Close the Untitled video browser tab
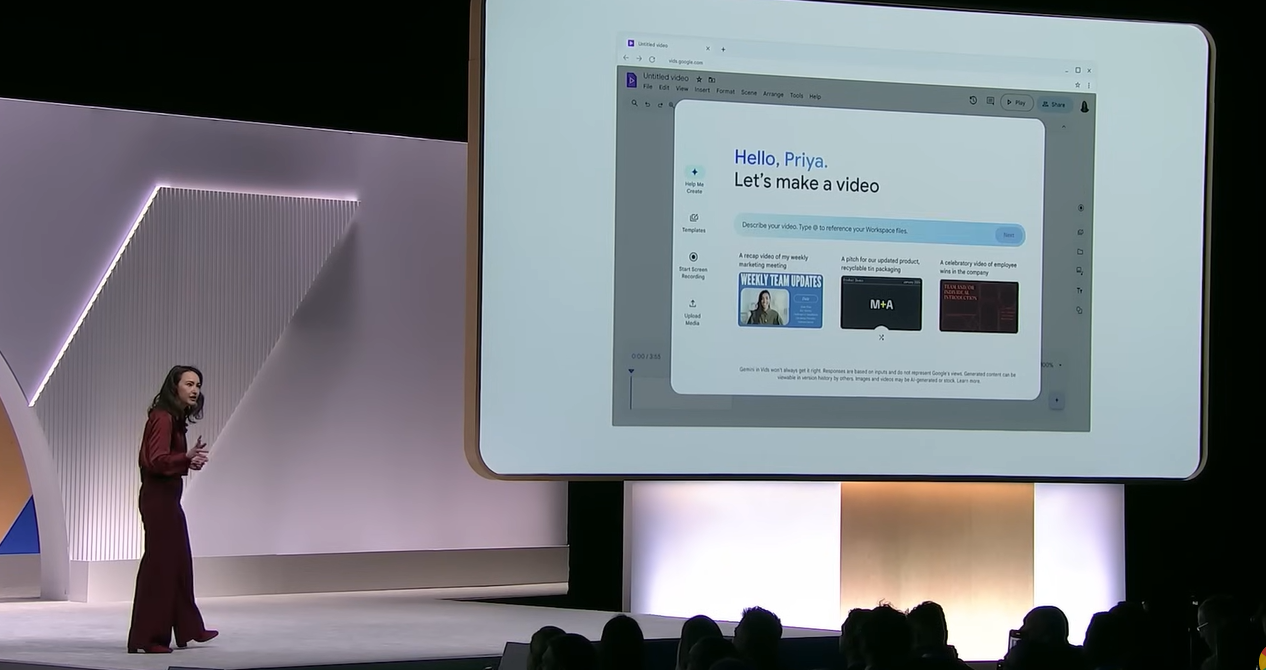The height and width of the screenshot is (670, 1266). point(708,48)
